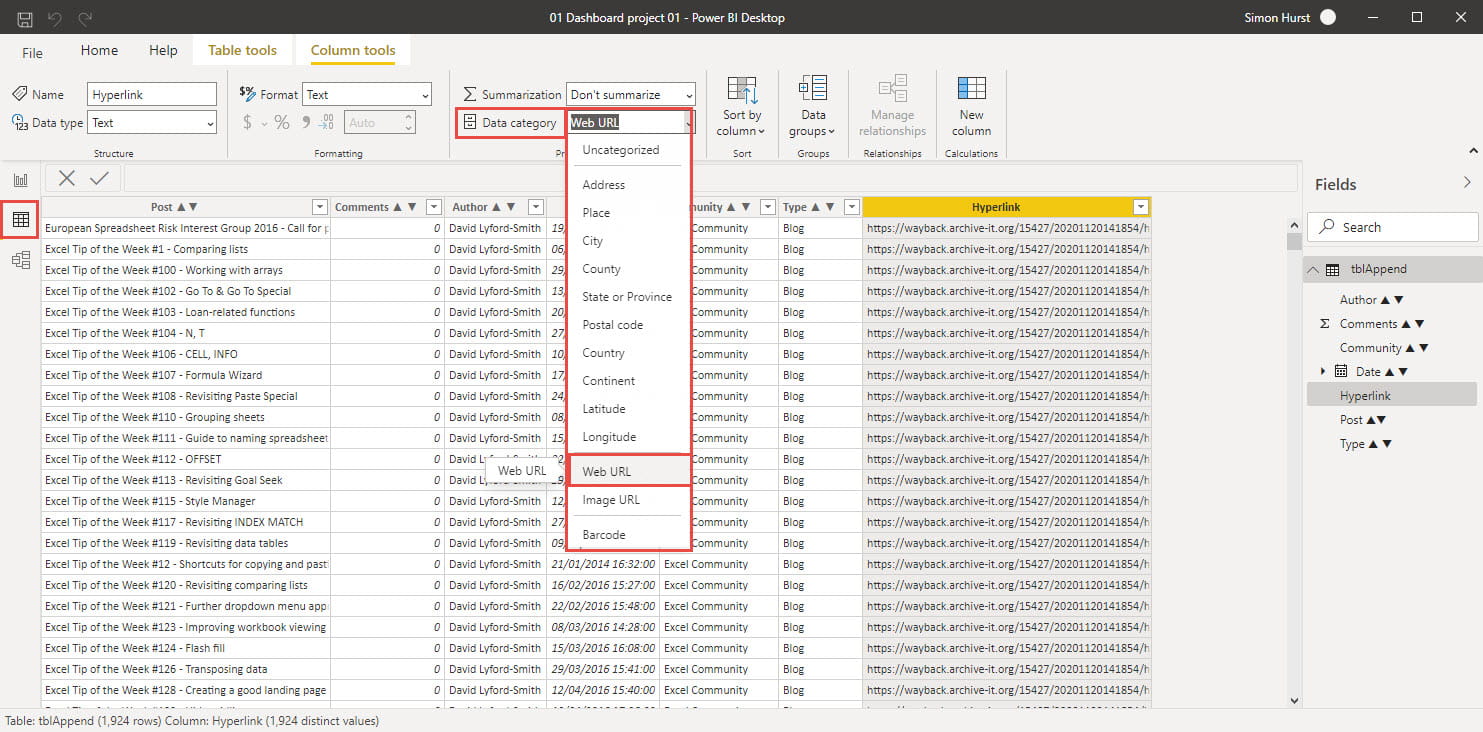Choose Barcode in the category list
The height and width of the screenshot is (732, 1483).
pyautogui.click(x=604, y=535)
